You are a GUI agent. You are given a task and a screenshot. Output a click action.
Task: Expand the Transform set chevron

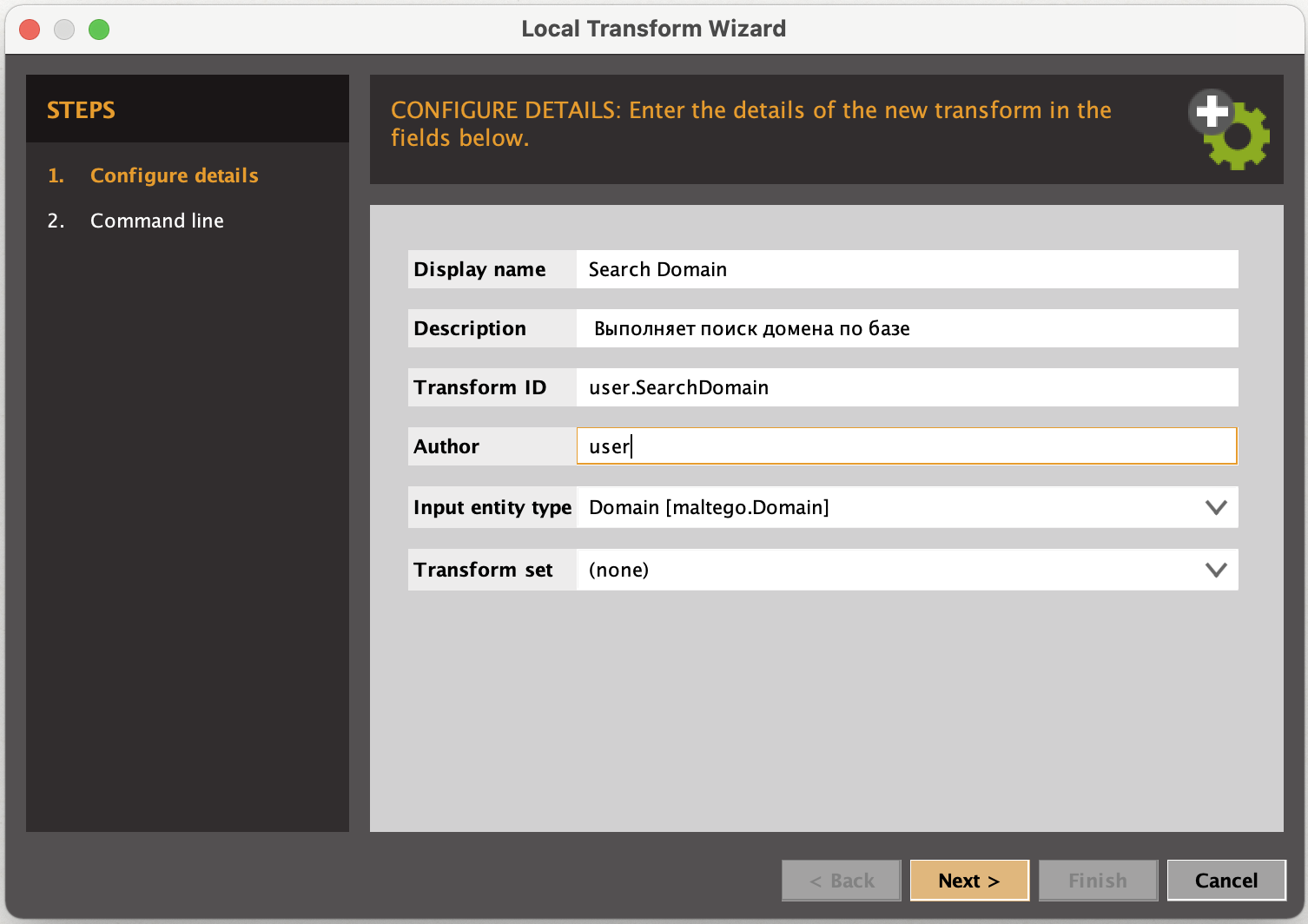point(1216,570)
